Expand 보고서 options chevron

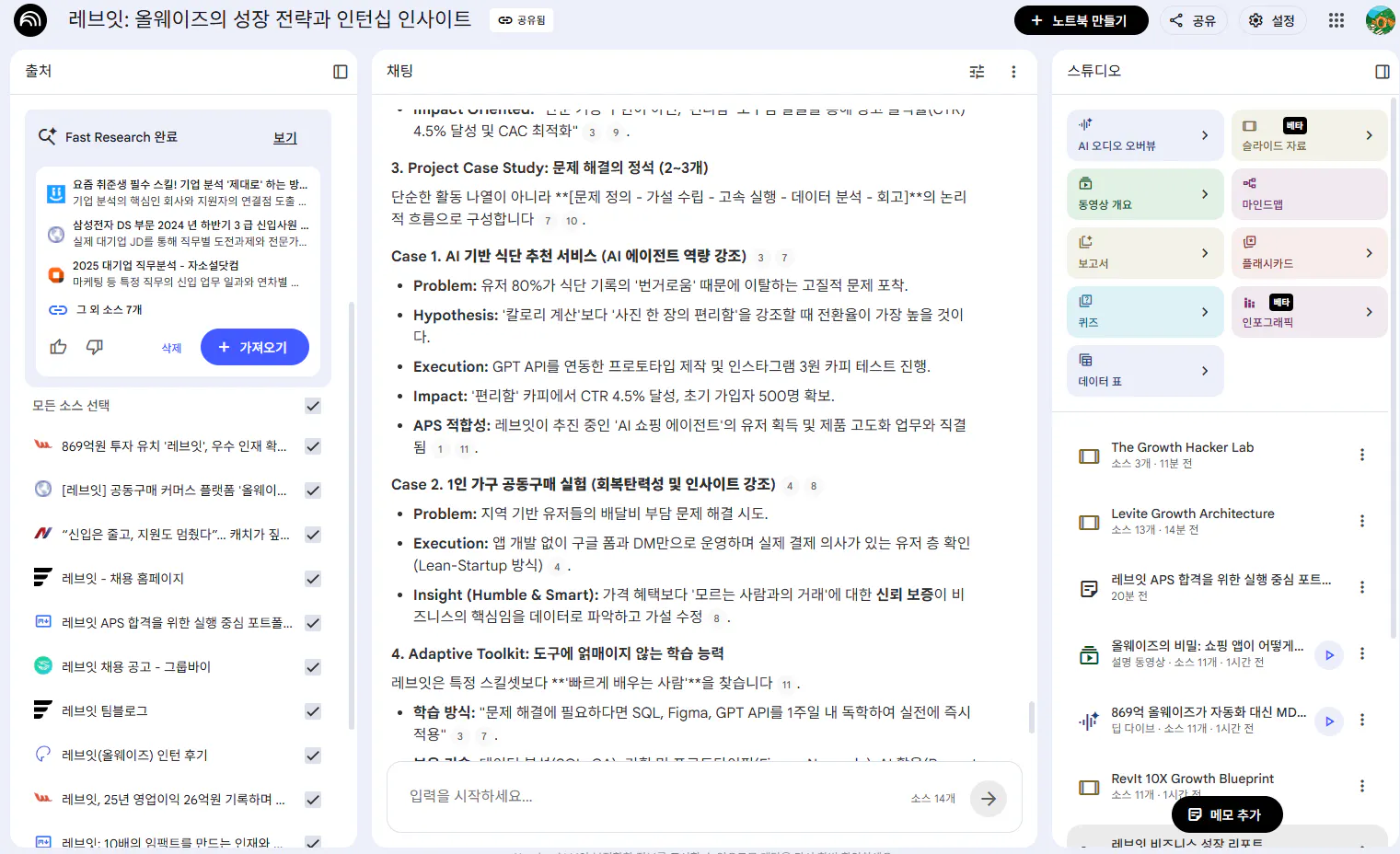(1205, 253)
